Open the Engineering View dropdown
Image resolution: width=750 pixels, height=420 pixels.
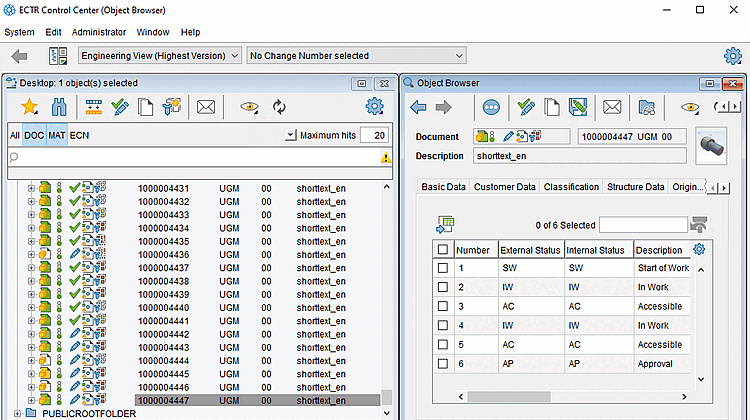[160, 56]
